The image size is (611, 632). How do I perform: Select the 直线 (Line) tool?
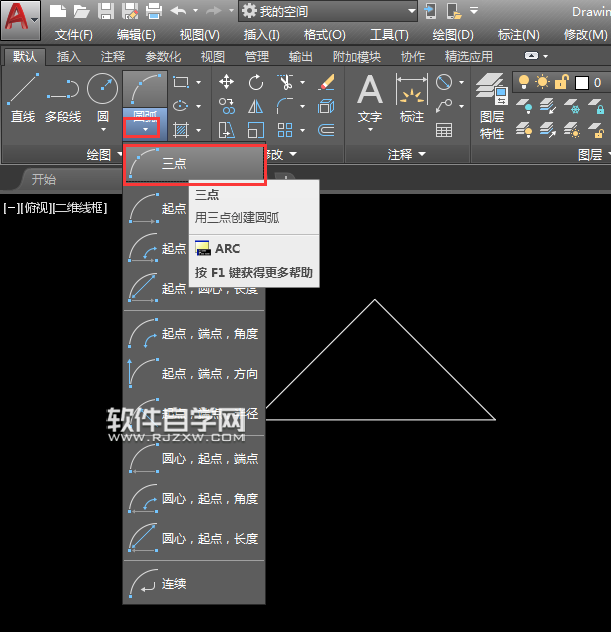coord(22,98)
